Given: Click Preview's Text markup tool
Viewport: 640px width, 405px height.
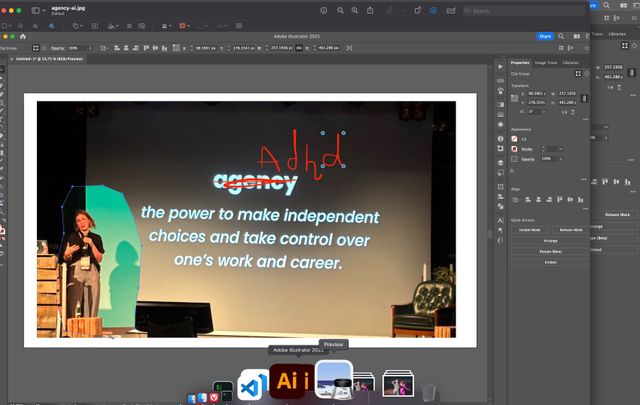Looking at the screenshot, I should 95,26.
